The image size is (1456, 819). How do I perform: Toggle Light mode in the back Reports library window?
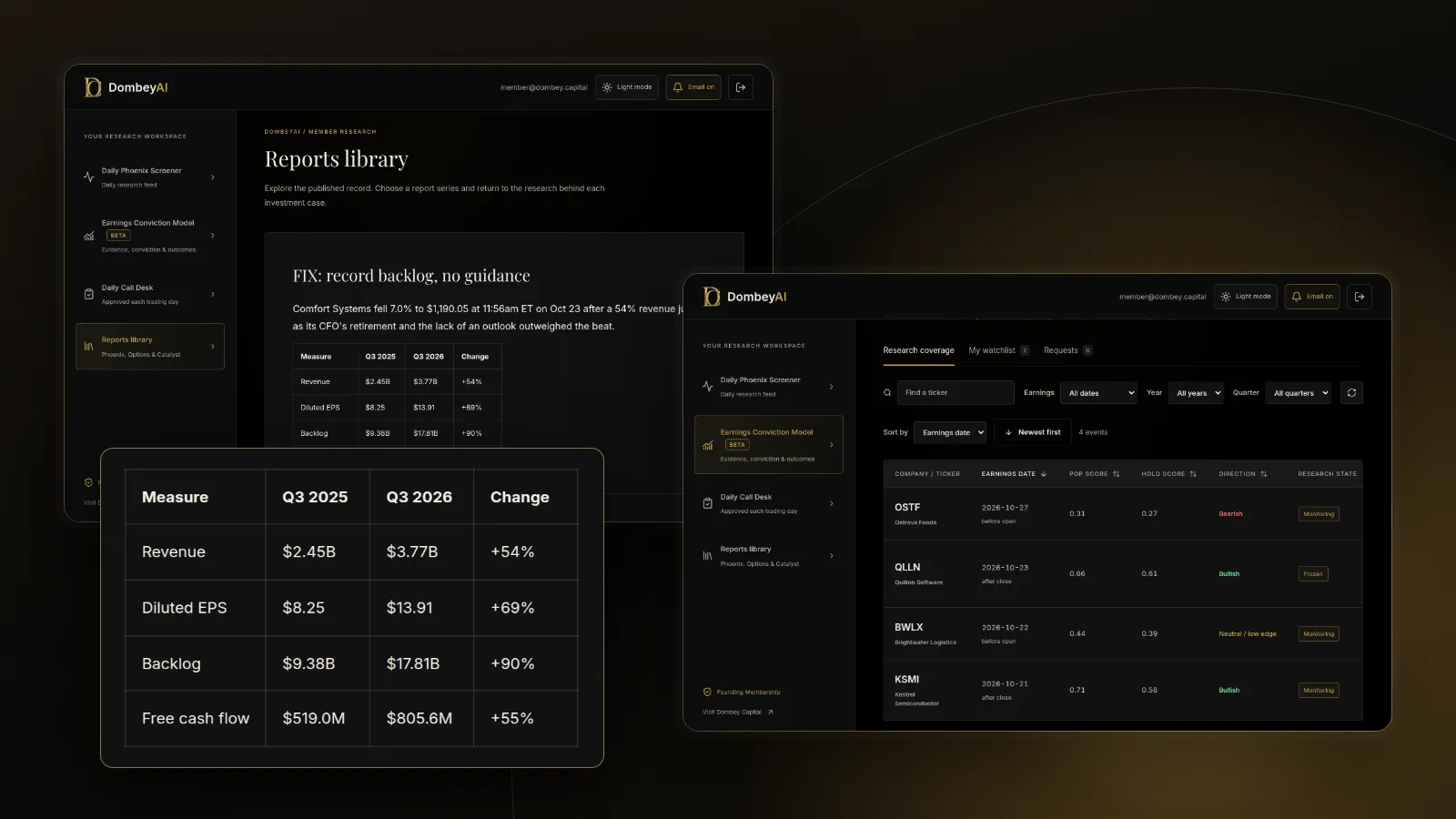click(x=626, y=87)
